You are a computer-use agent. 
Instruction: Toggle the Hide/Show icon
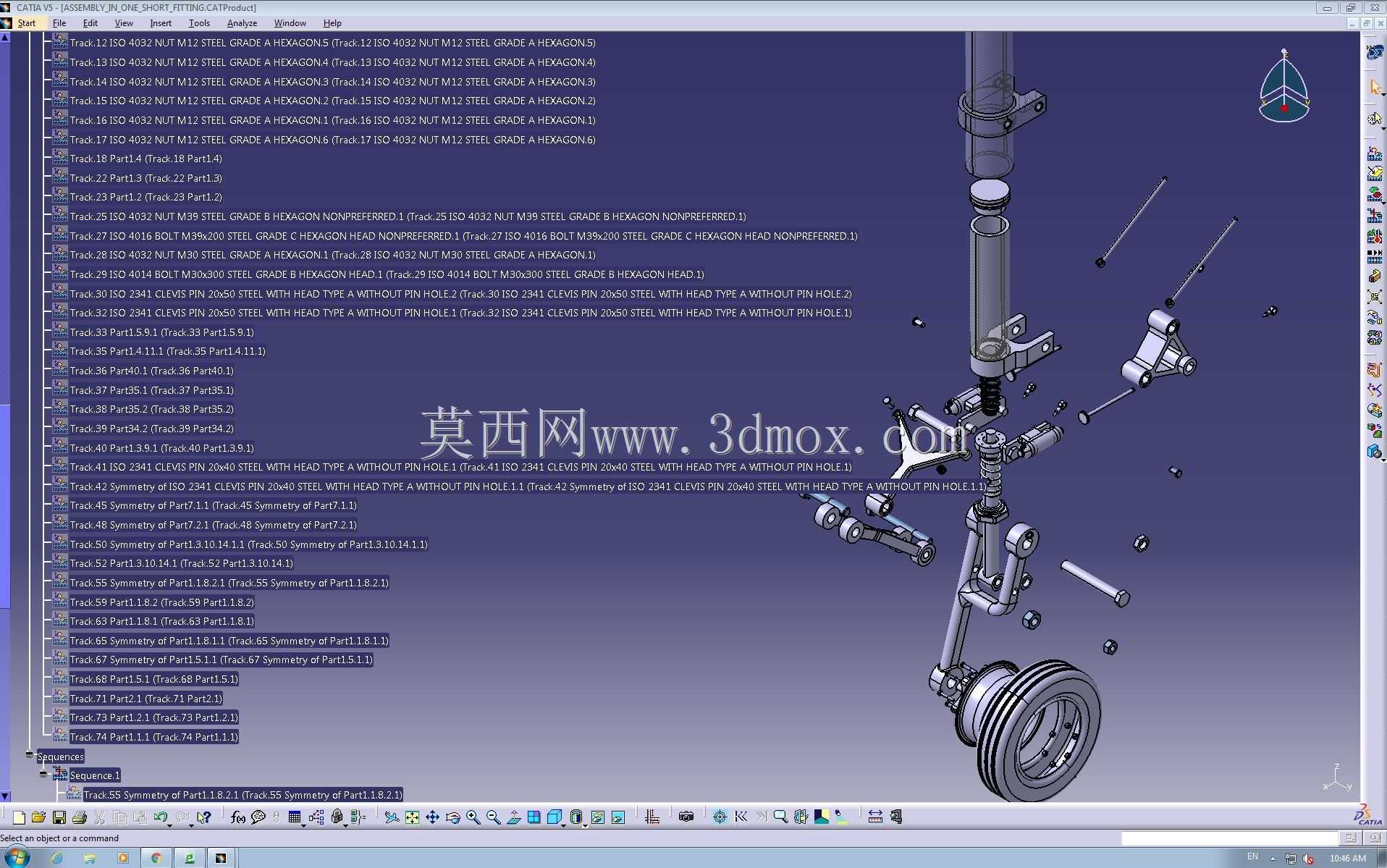pos(598,817)
